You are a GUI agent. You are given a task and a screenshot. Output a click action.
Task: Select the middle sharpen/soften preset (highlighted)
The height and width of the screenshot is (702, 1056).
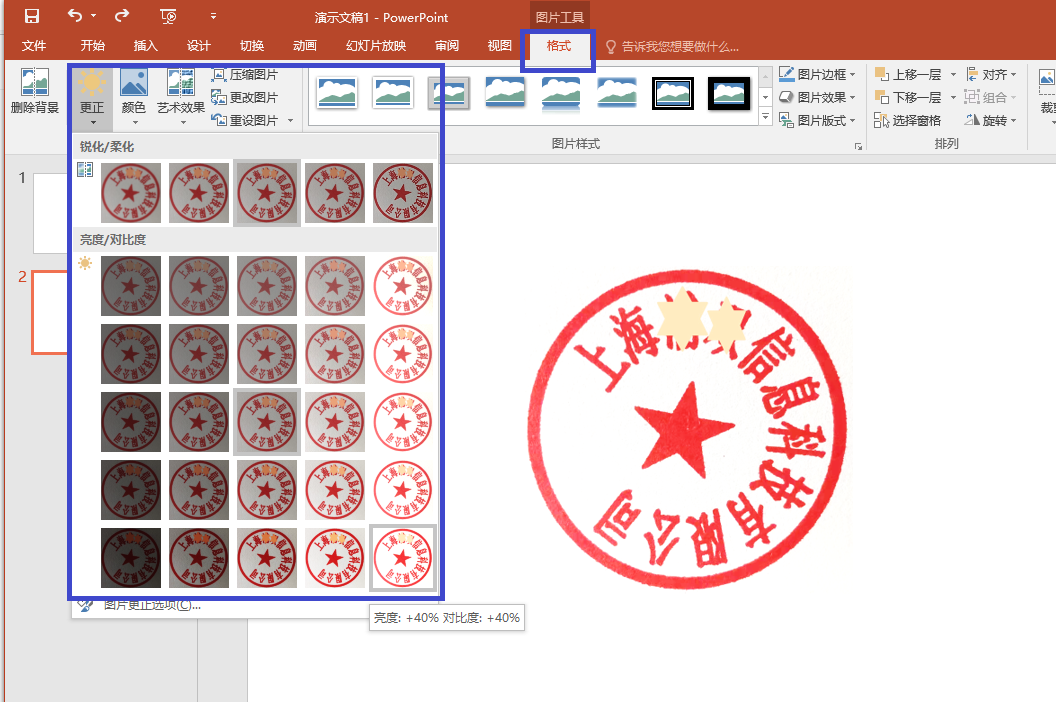coord(267,193)
